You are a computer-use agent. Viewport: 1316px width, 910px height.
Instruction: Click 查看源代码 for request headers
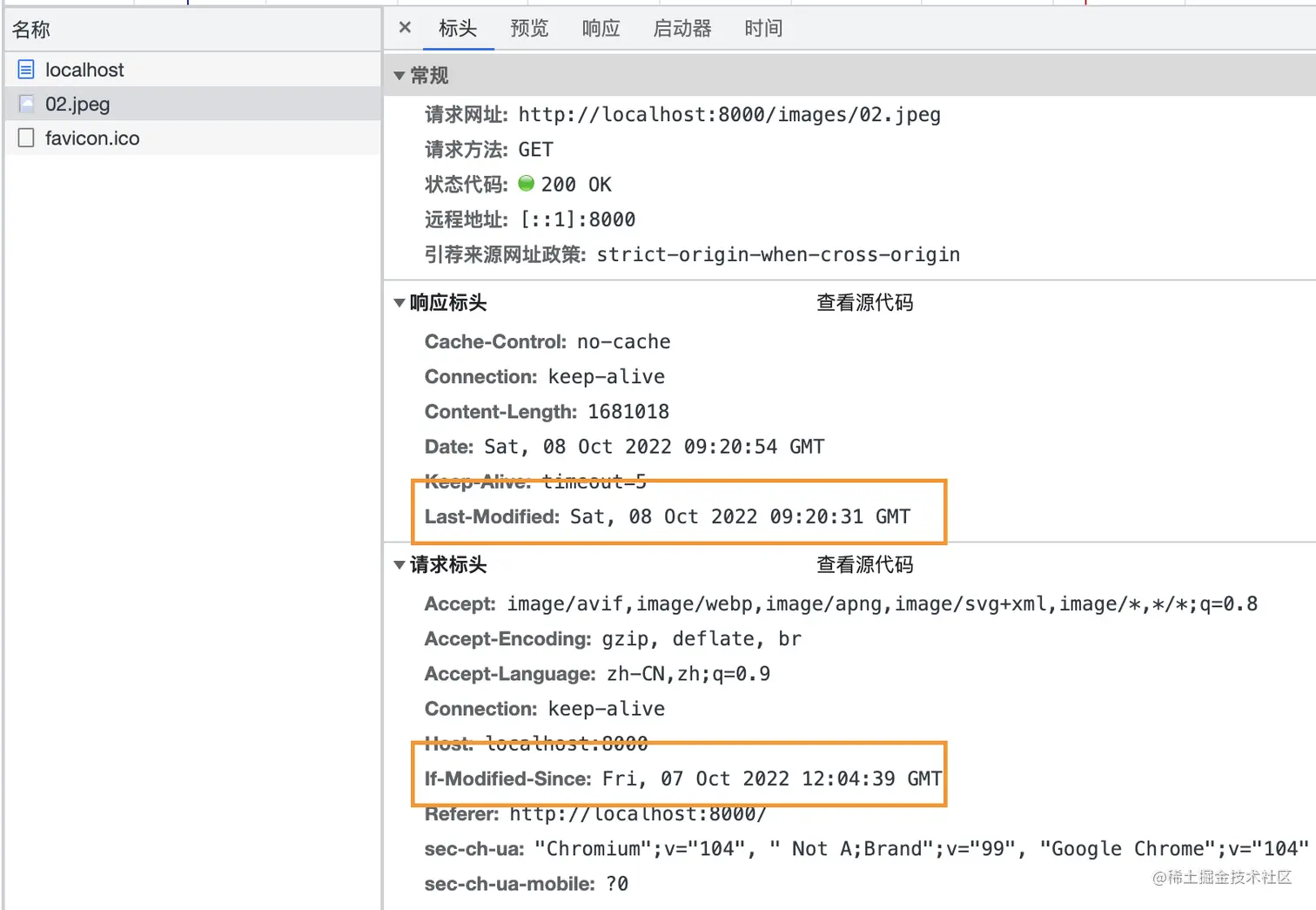coord(864,564)
